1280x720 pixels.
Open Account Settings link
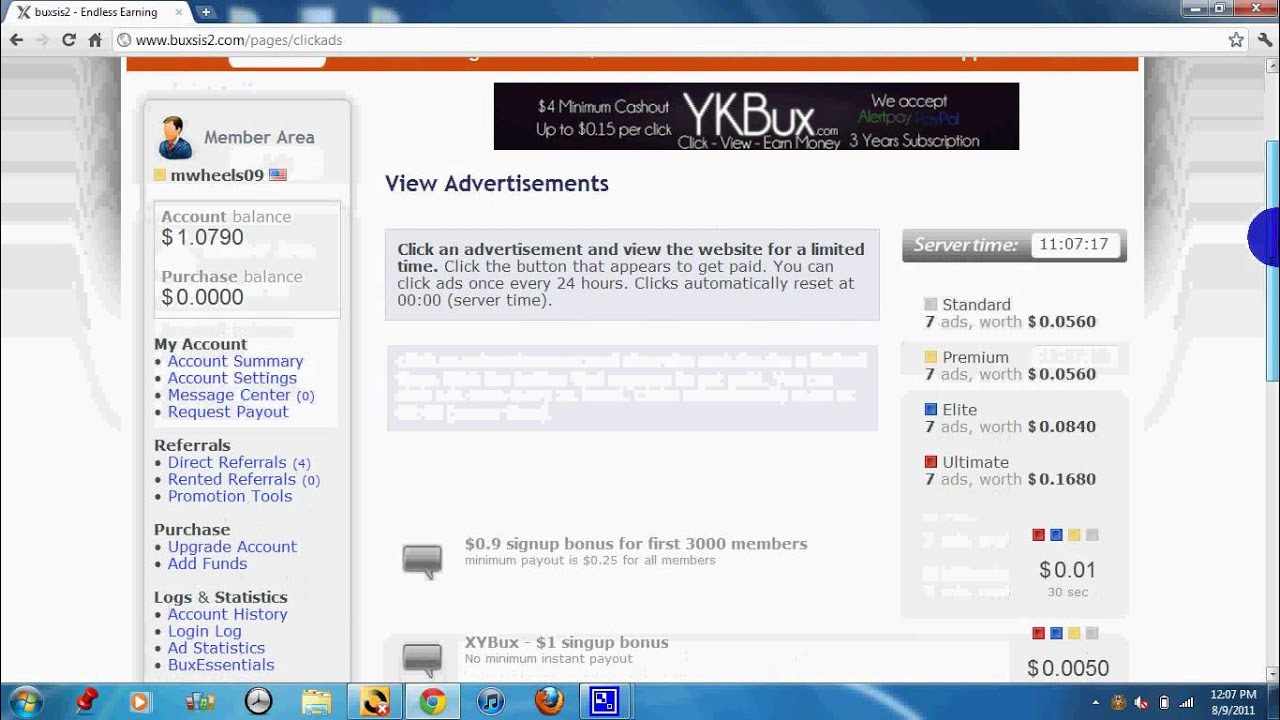click(232, 378)
